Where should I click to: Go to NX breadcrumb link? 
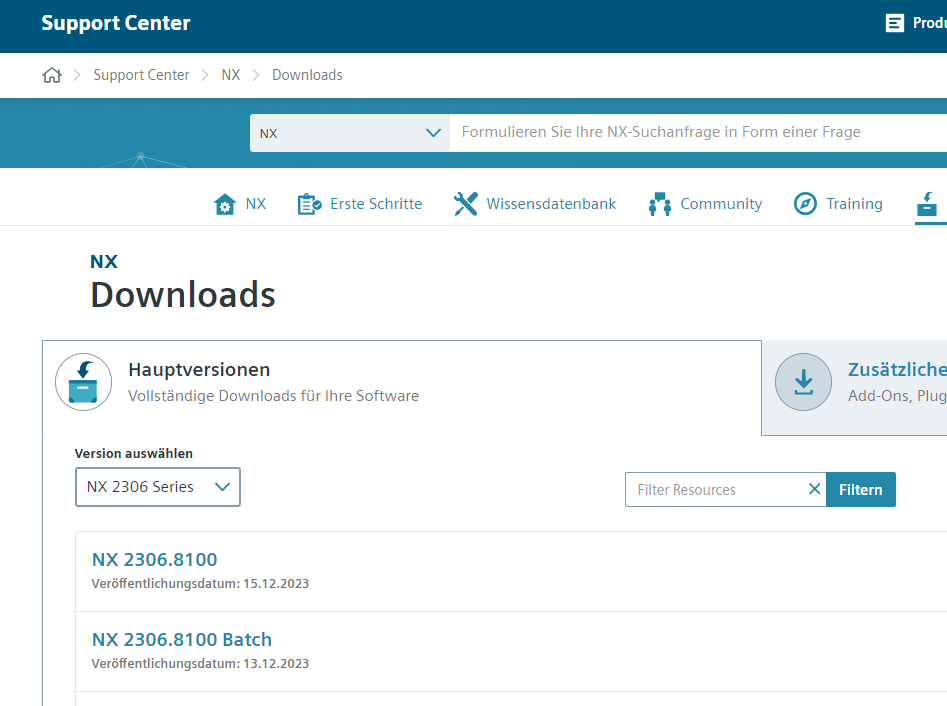click(x=231, y=75)
